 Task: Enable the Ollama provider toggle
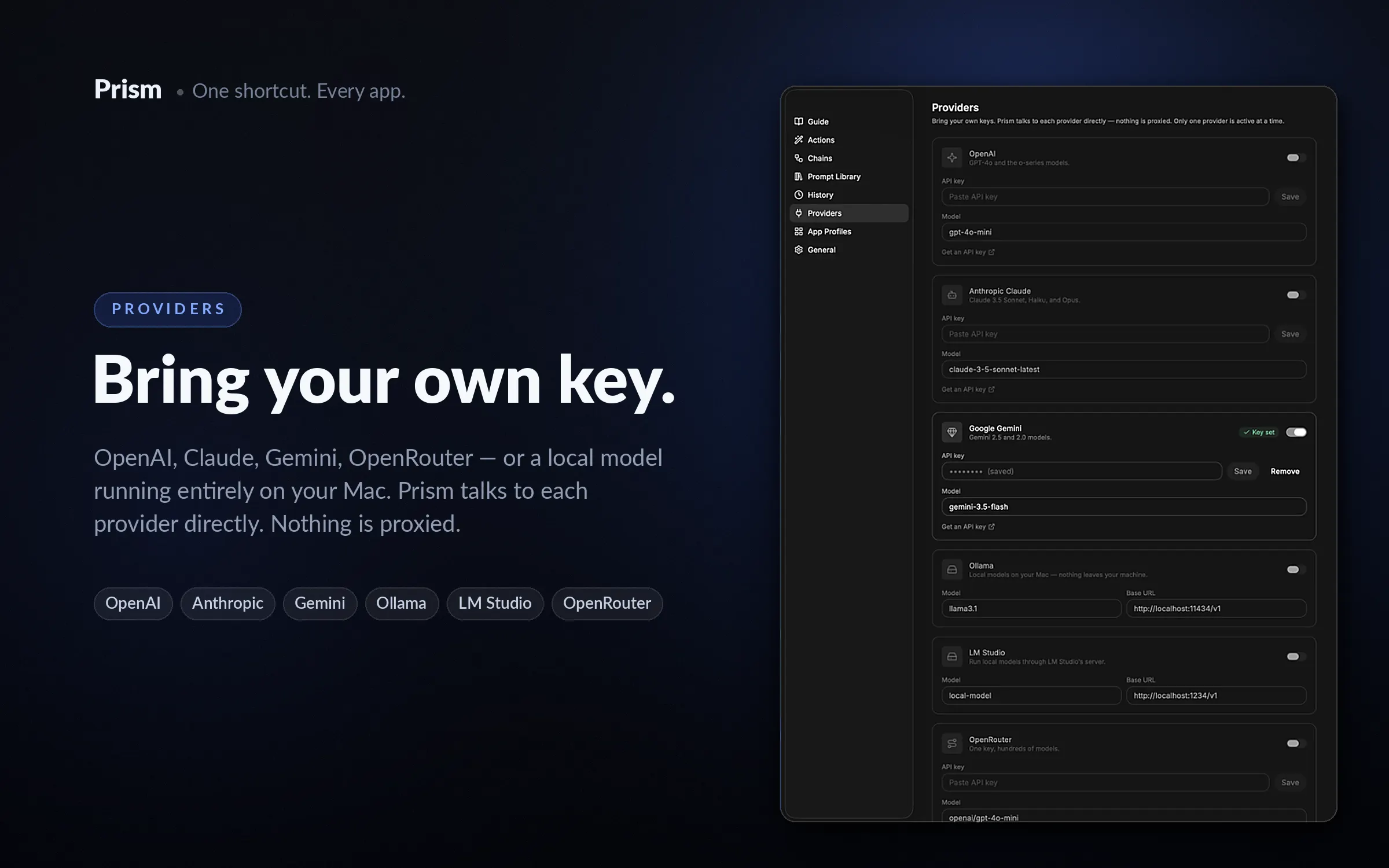pyautogui.click(x=1295, y=570)
